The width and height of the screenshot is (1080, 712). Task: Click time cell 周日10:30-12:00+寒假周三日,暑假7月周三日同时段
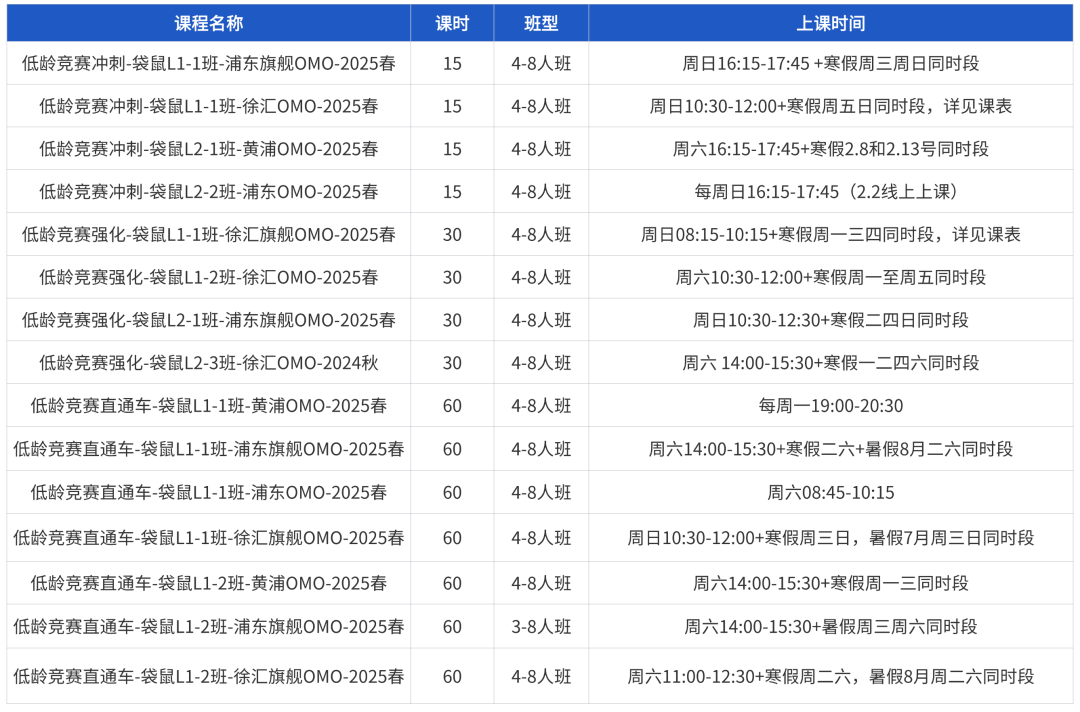click(831, 538)
